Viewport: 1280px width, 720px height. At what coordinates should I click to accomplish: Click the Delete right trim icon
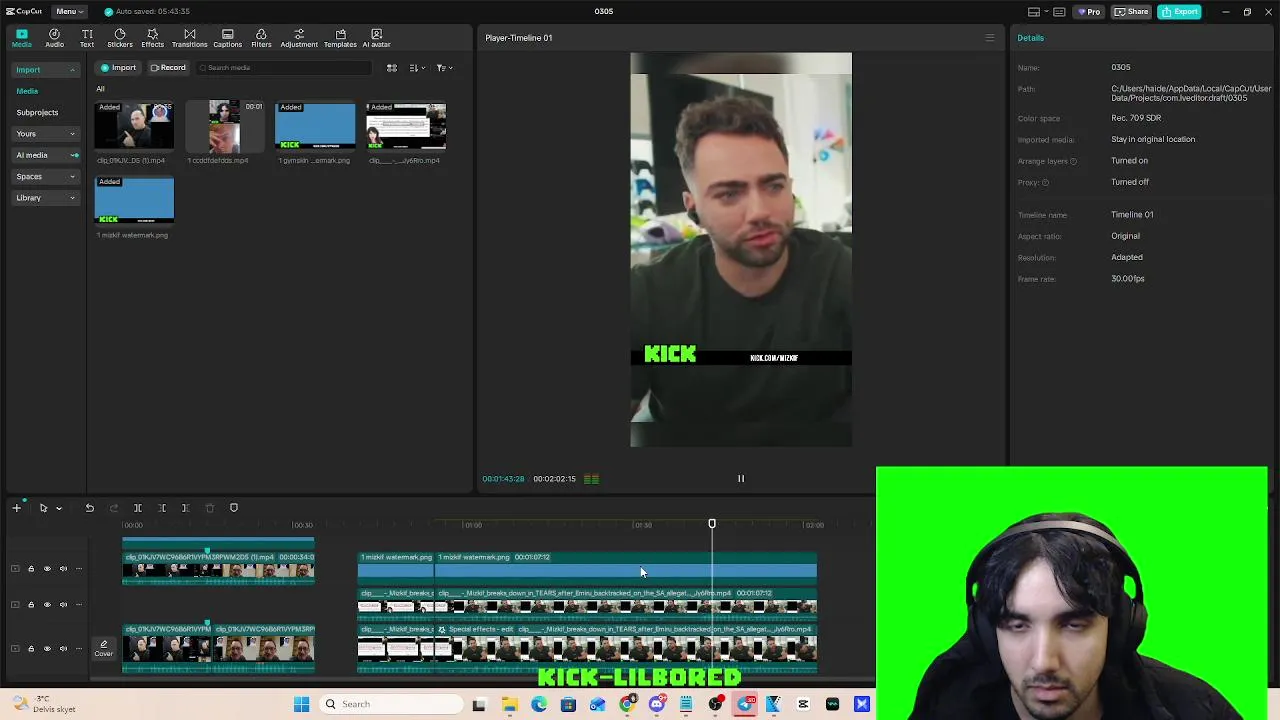[185, 508]
